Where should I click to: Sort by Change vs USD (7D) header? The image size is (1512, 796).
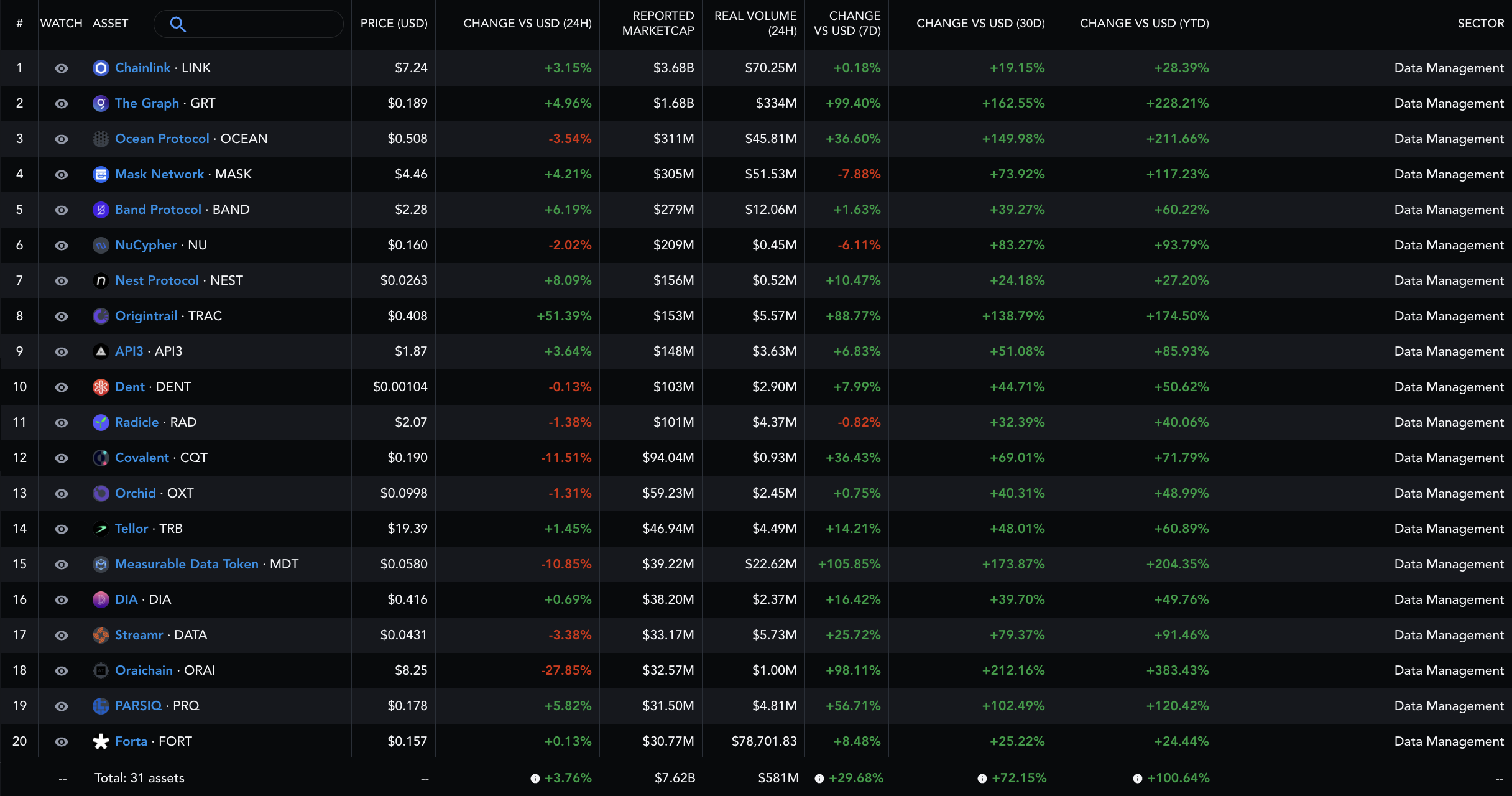tap(847, 24)
